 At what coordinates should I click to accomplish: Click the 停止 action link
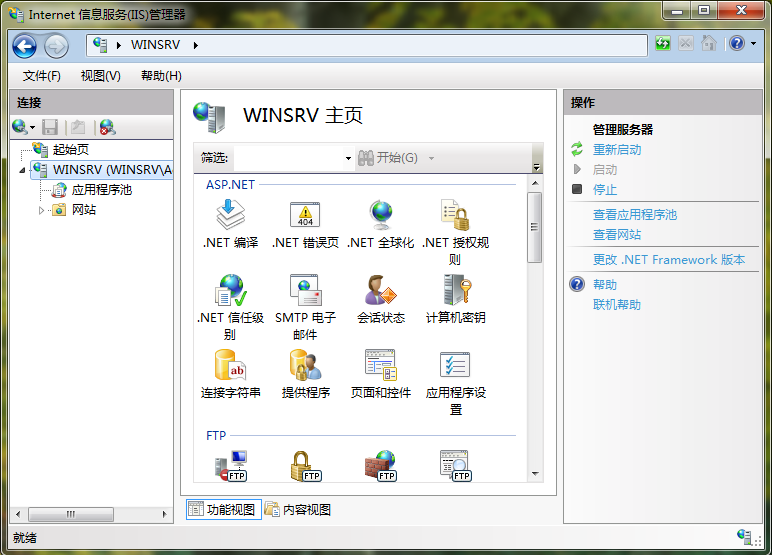coord(605,190)
